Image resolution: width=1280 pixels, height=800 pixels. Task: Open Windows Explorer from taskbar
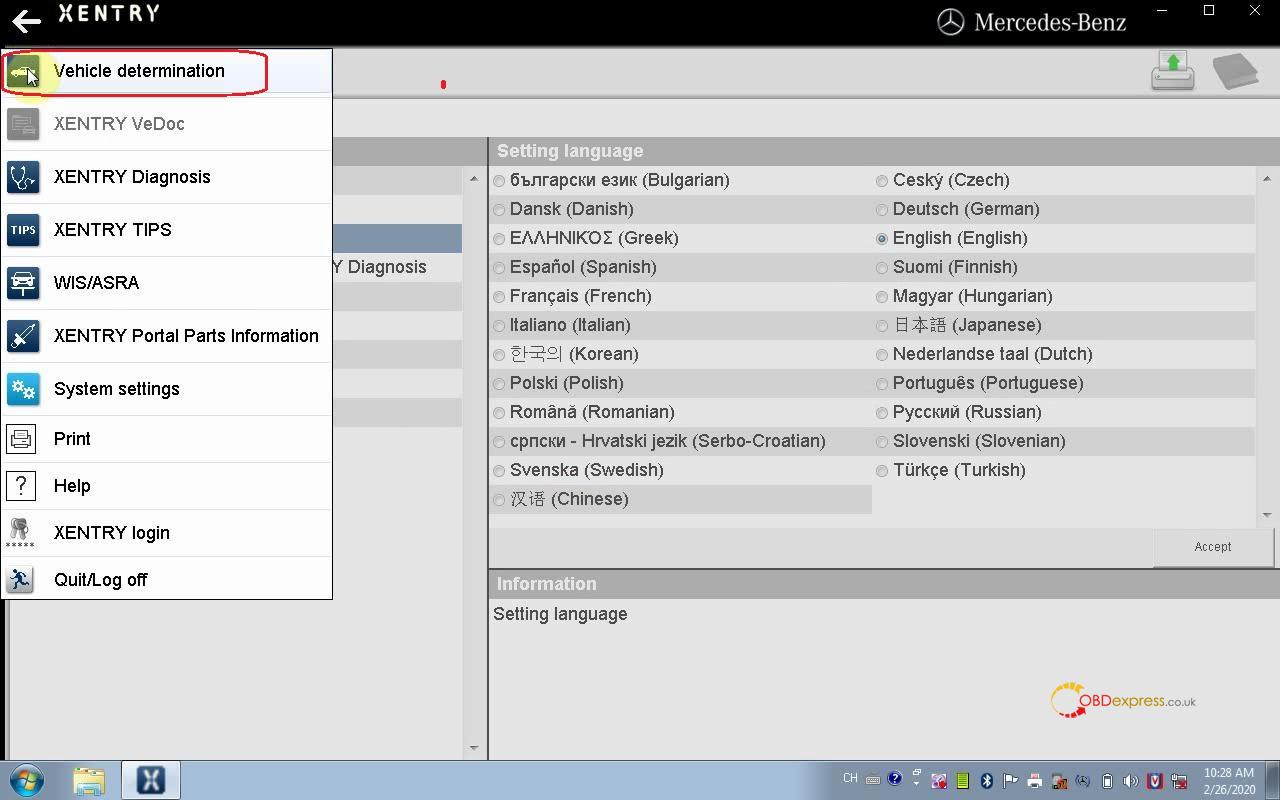click(88, 780)
